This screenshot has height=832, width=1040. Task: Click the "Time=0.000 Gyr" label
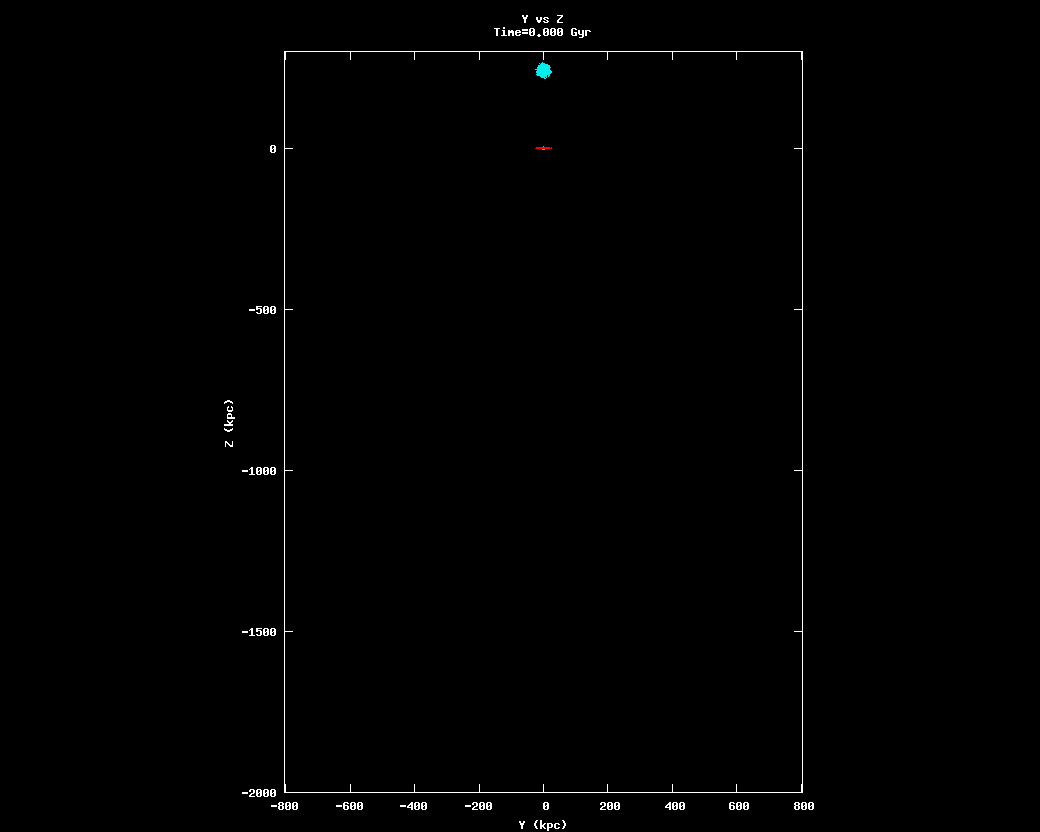coord(542,32)
